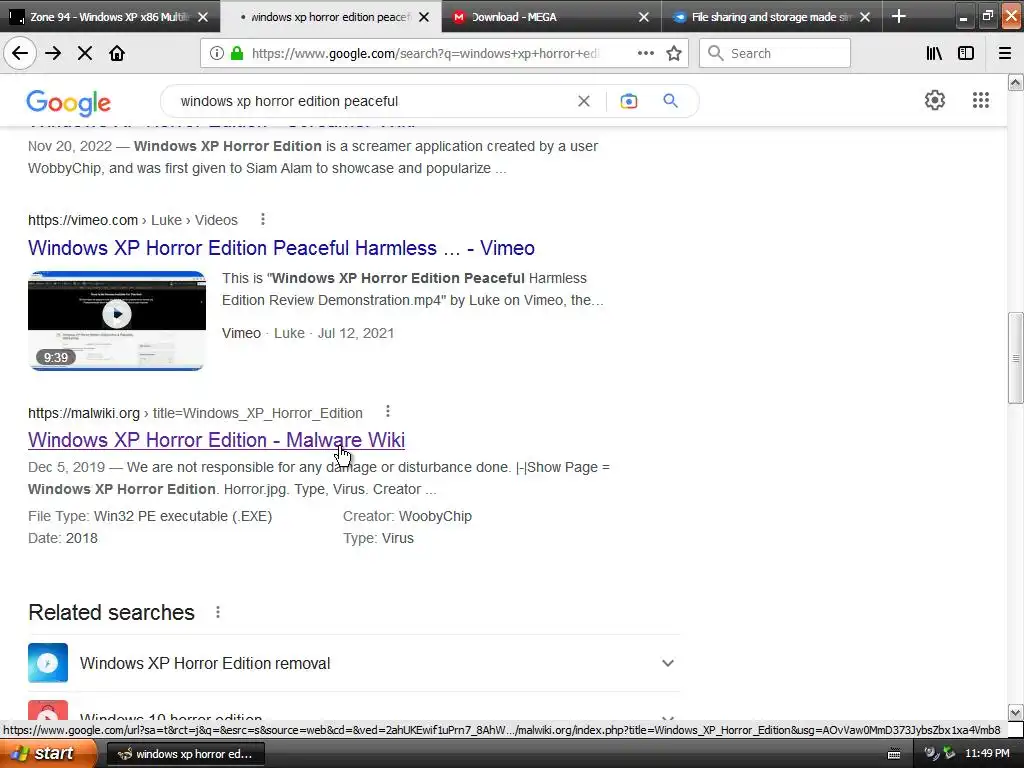The height and width of the screenshot is (768, 1024).
Task: Play the Vimeo video thumbnail
Action: (x=117, y=321)
